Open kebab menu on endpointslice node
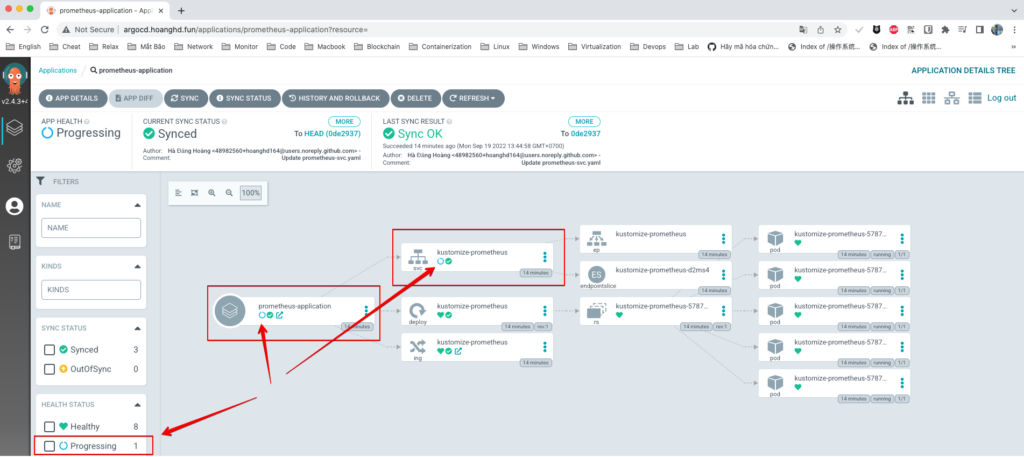 click(723, 275)
